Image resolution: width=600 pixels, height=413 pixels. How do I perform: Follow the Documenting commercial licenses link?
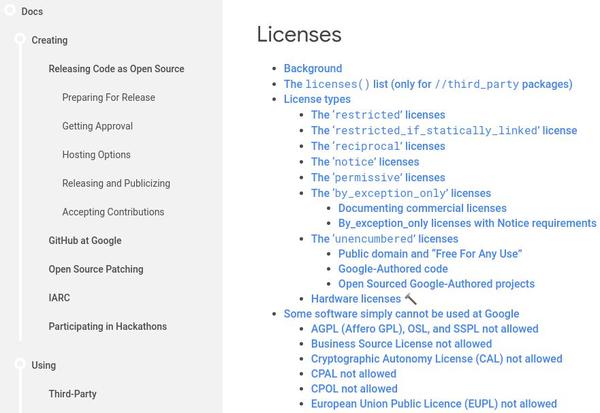click(422, 208)
